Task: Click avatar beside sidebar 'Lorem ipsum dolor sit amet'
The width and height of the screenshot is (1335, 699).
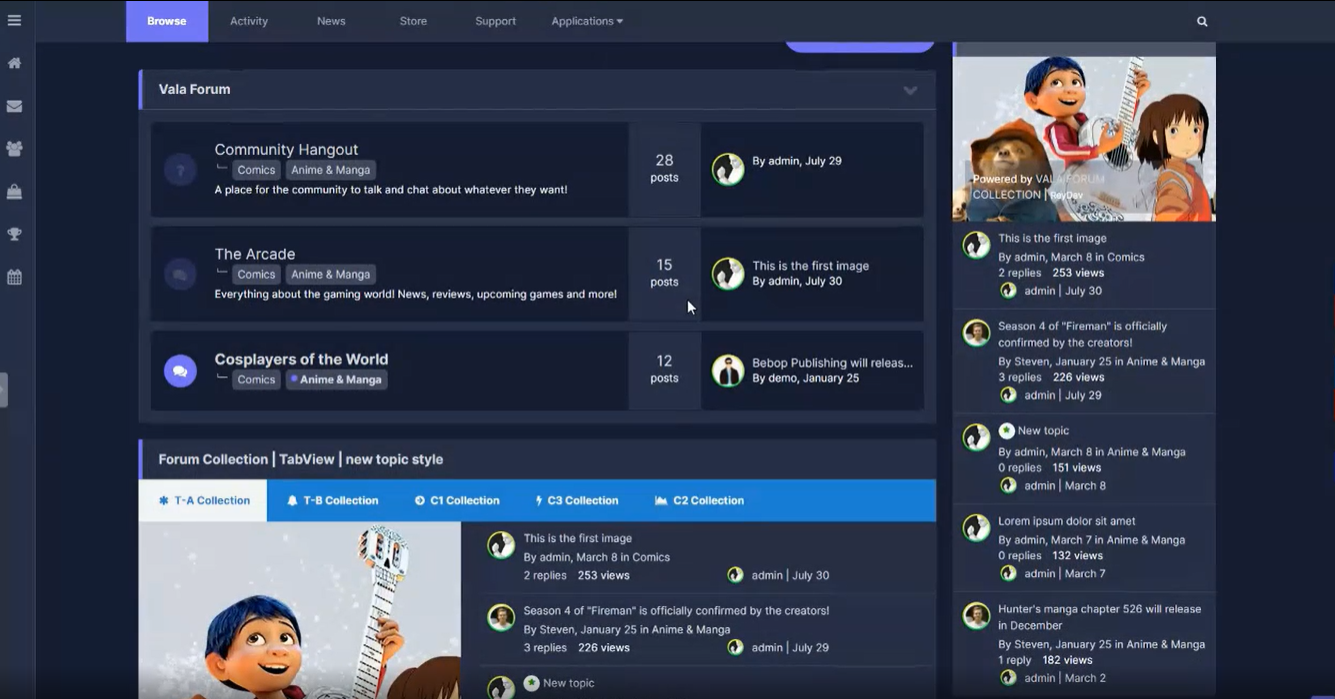Action: coord(976,528)
